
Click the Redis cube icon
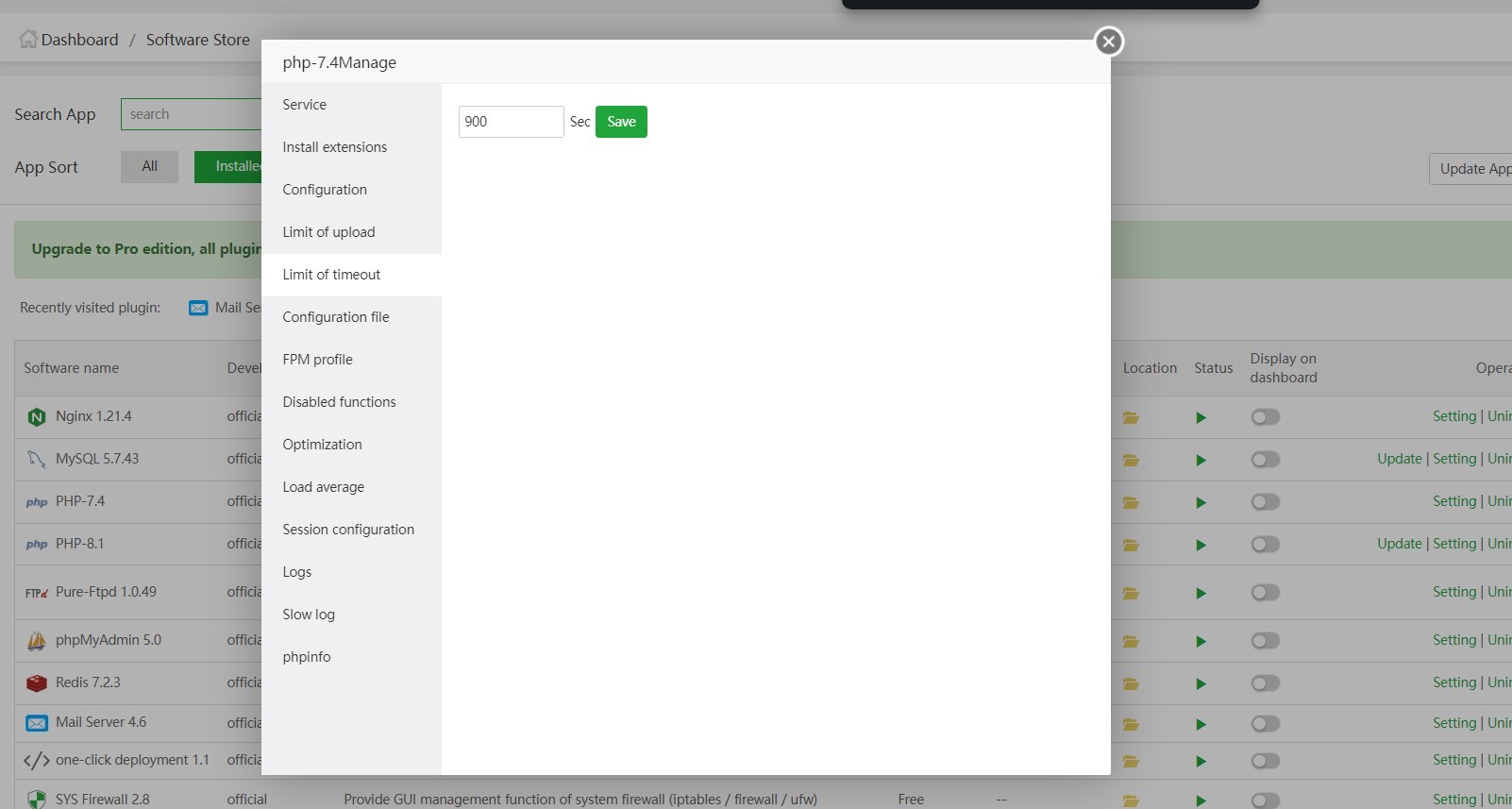coord(37,683)
